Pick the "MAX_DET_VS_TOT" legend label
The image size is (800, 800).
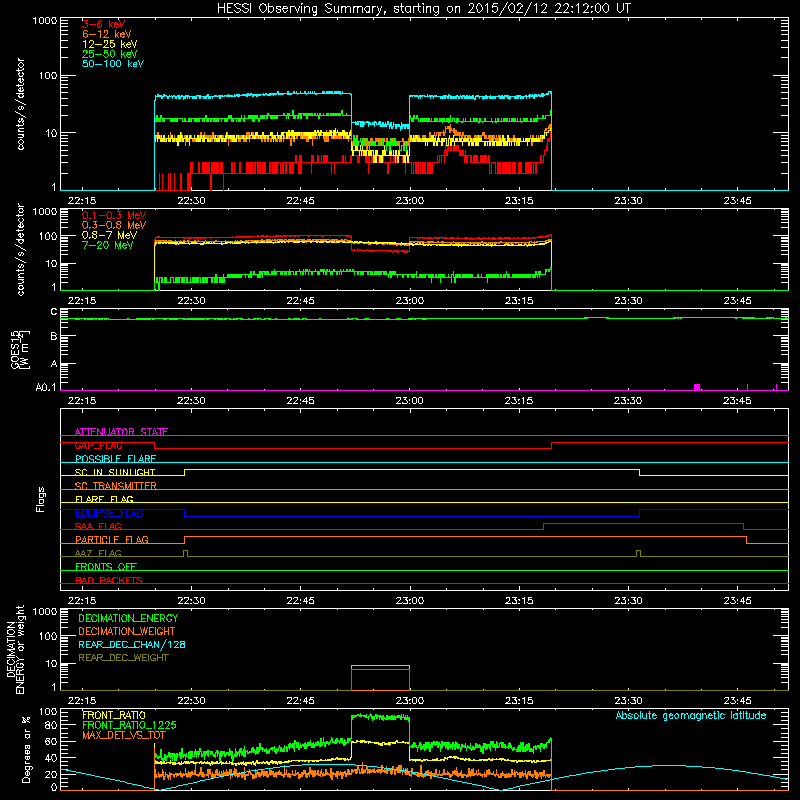[x=123, y=735]
